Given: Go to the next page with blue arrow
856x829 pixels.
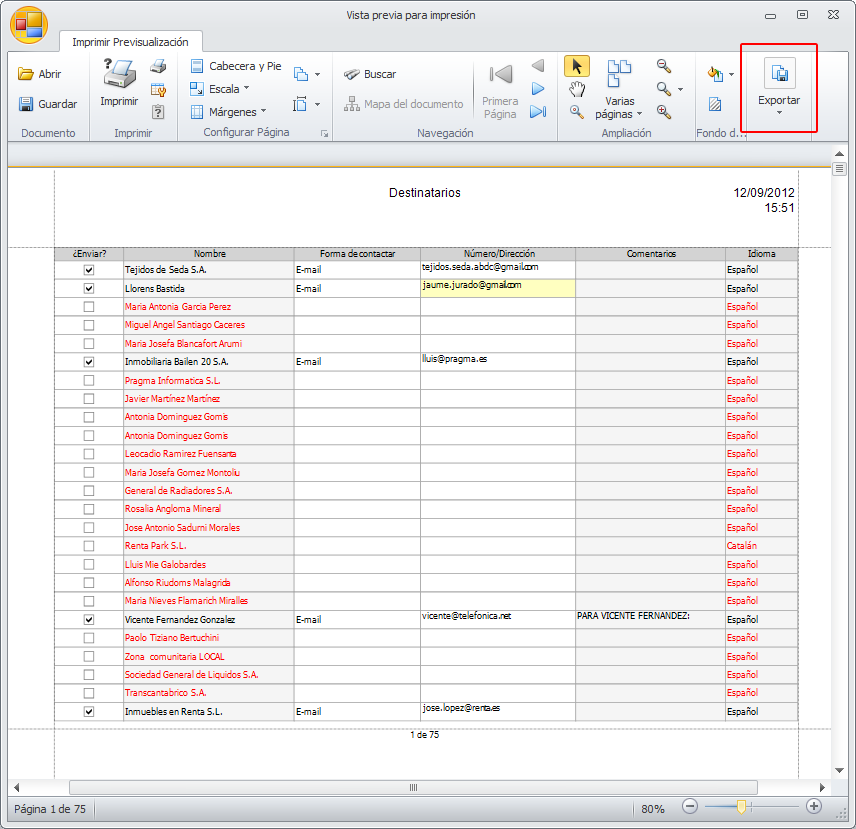Looking at the screenshot, I should pos(538,89).
